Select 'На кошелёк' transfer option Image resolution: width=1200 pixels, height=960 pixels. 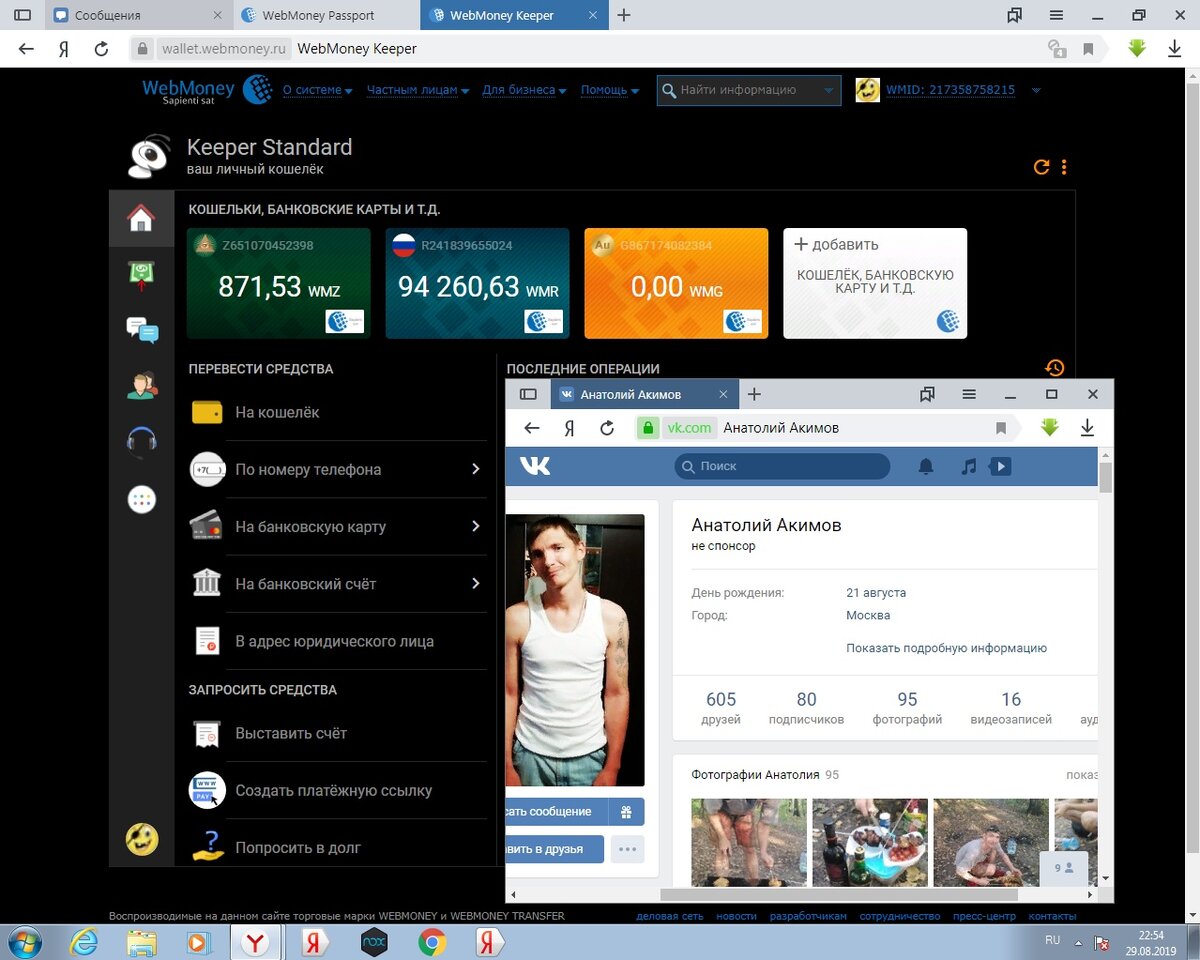[338, 412]
